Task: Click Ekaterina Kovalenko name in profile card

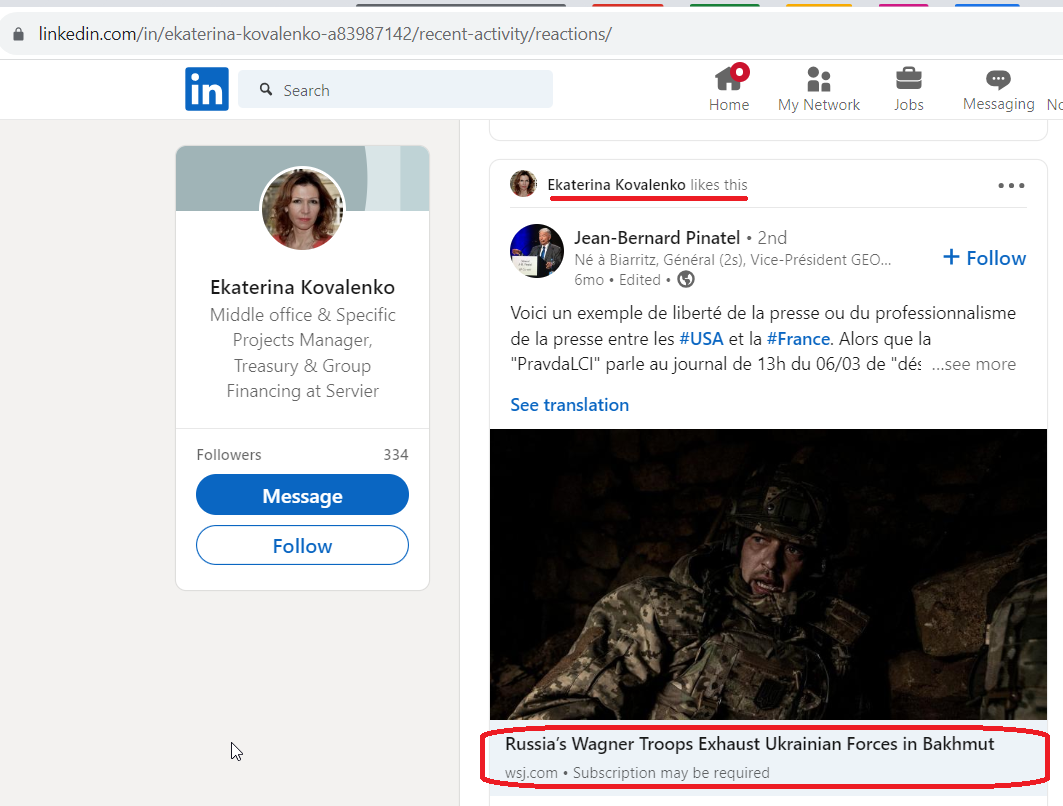Action: 302,287
